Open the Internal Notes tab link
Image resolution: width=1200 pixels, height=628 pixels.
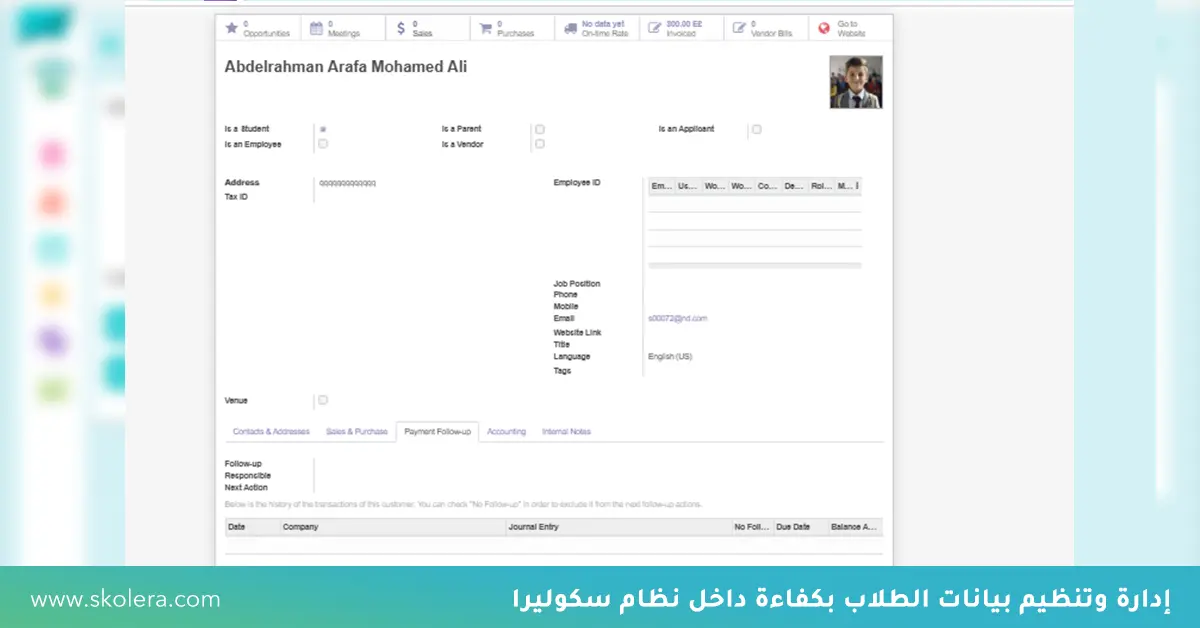click(566, 431)
